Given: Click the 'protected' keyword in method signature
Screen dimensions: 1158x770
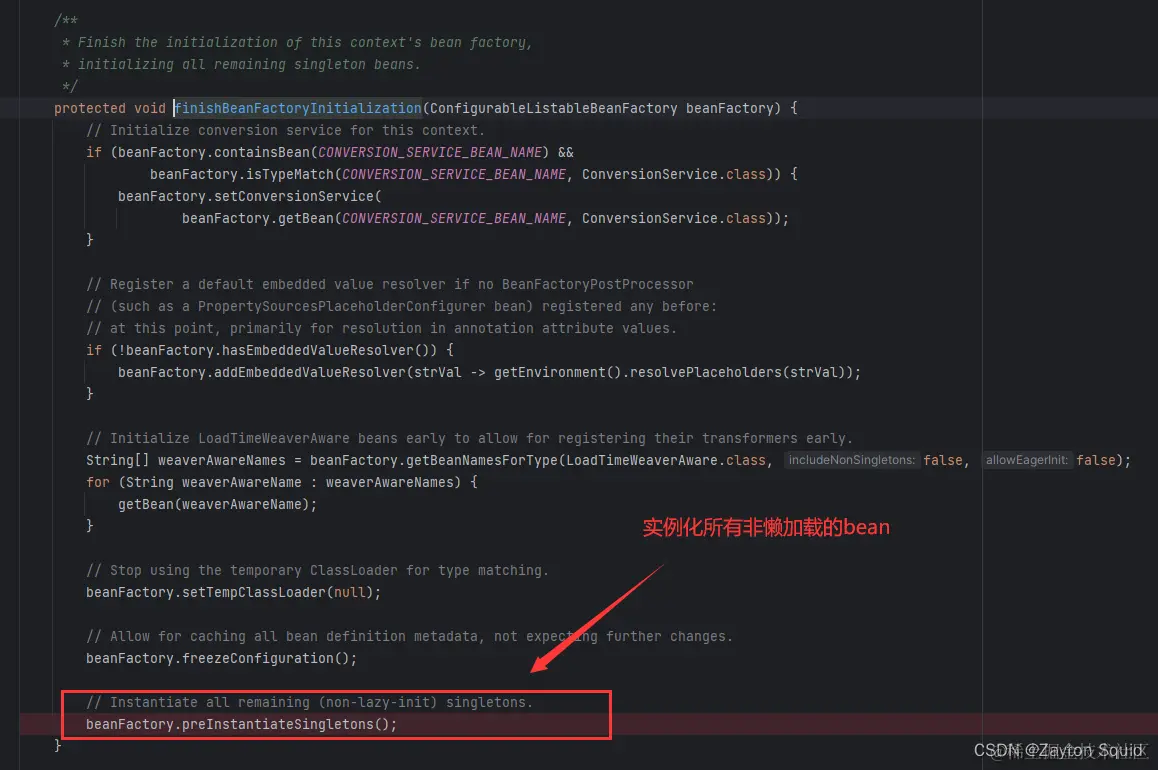Looking at the screenshot, I should (x=90, y=109).
